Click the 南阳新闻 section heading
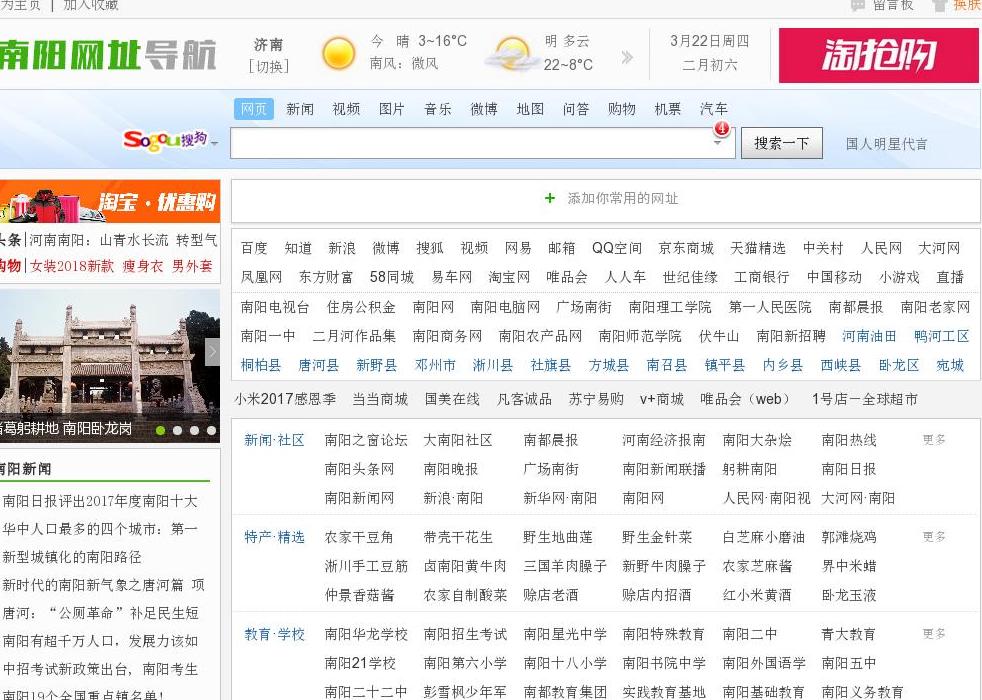Image resolution: width=982 pixels, height=700 pixels. 26,469
